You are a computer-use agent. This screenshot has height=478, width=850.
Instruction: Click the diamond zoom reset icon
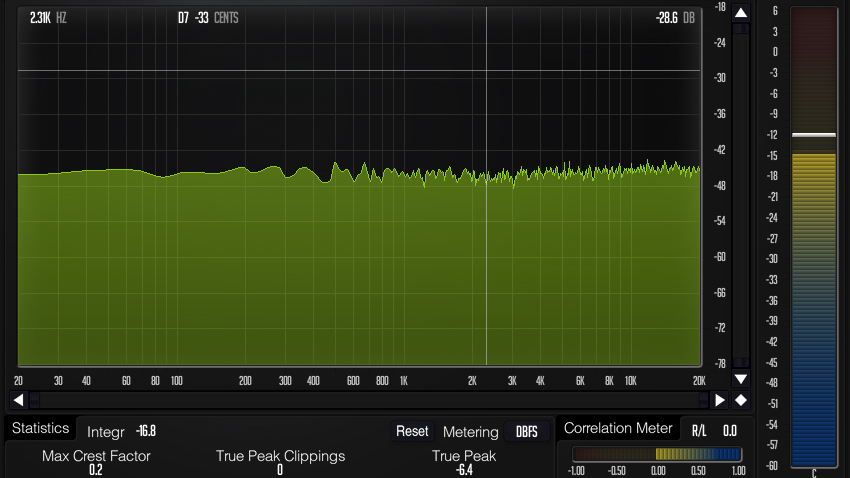pos(741,400)
